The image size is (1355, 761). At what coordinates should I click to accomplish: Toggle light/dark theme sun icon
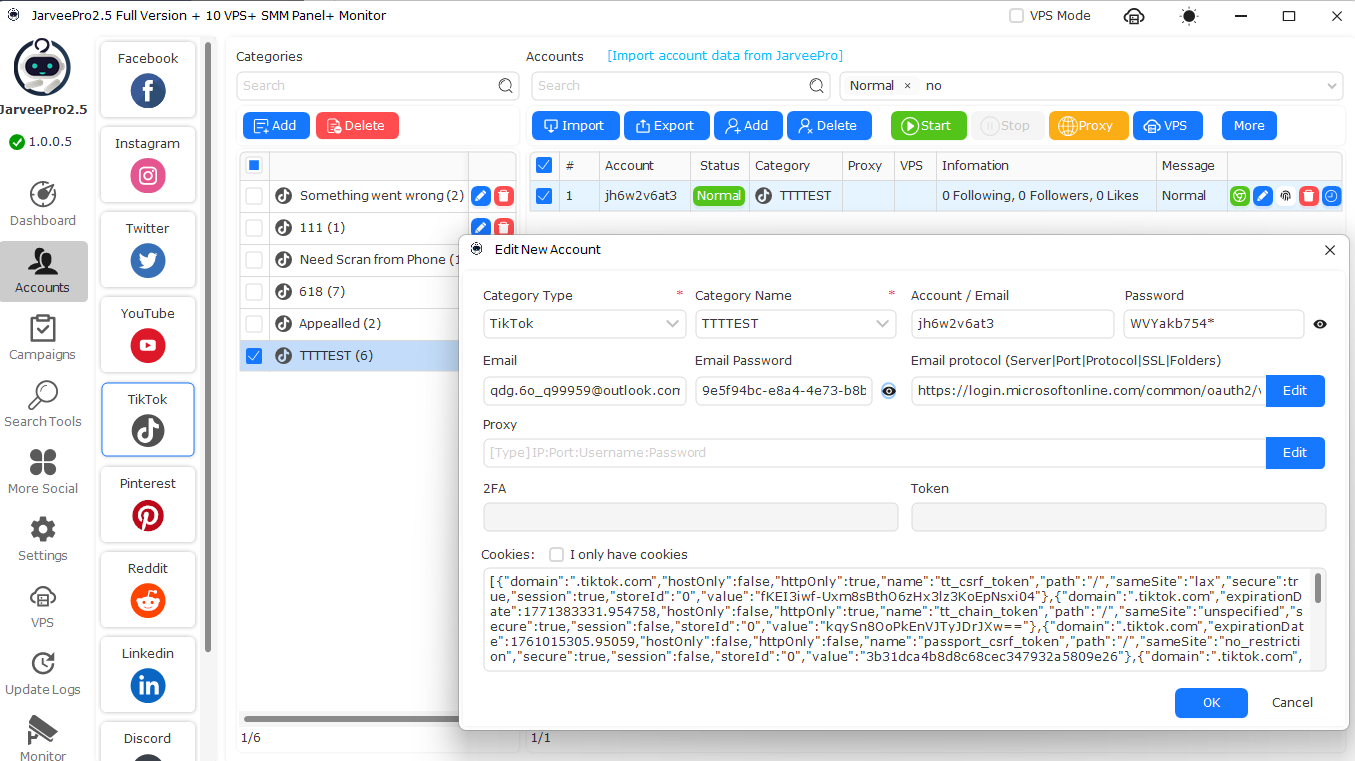(x=1189, y=16)
